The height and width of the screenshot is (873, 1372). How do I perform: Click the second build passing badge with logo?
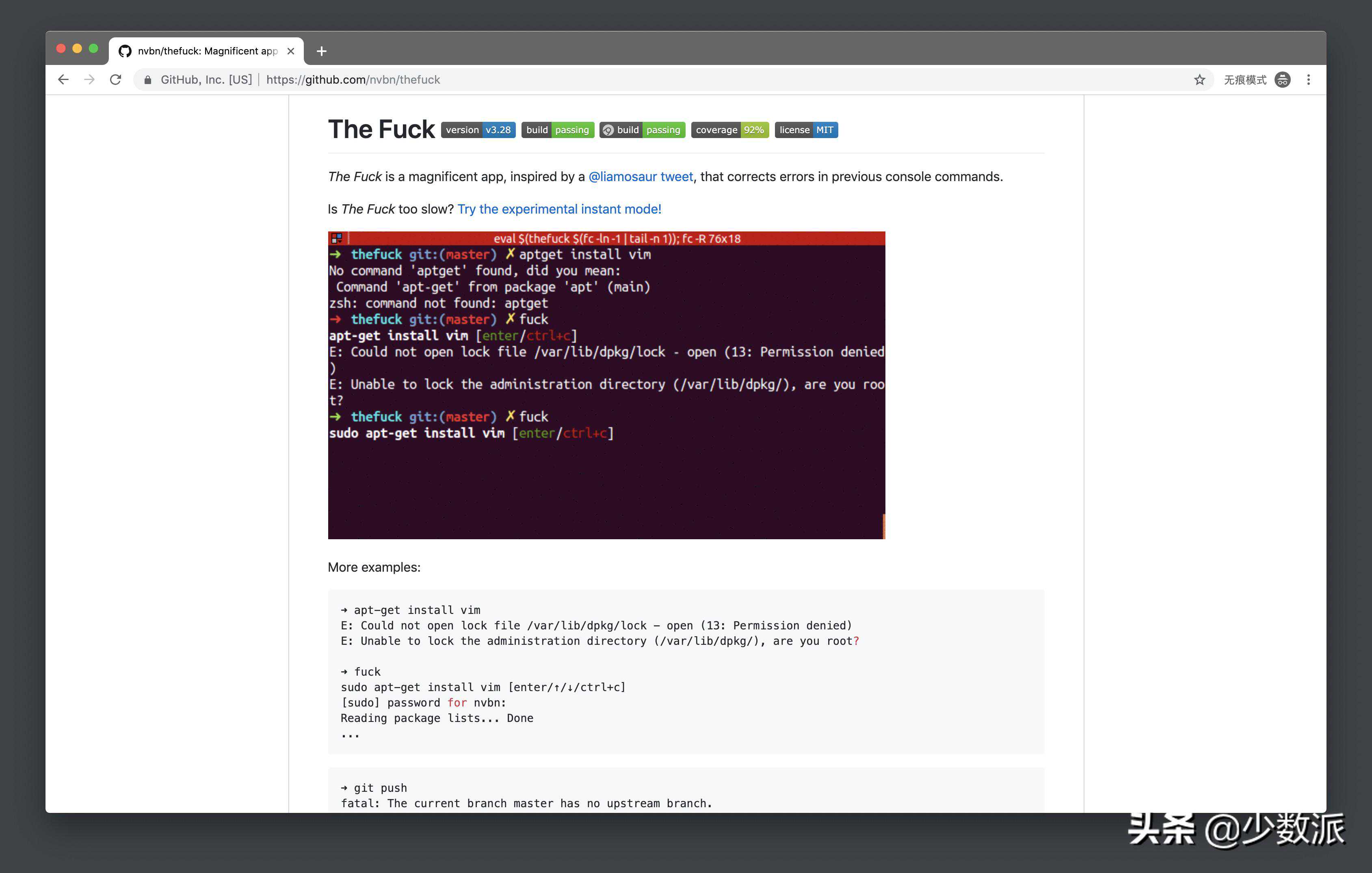(x=642, y=130)
